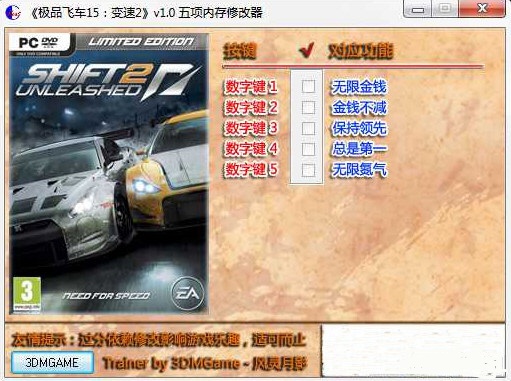Click the 总是第一 label

tap(359, 149)
